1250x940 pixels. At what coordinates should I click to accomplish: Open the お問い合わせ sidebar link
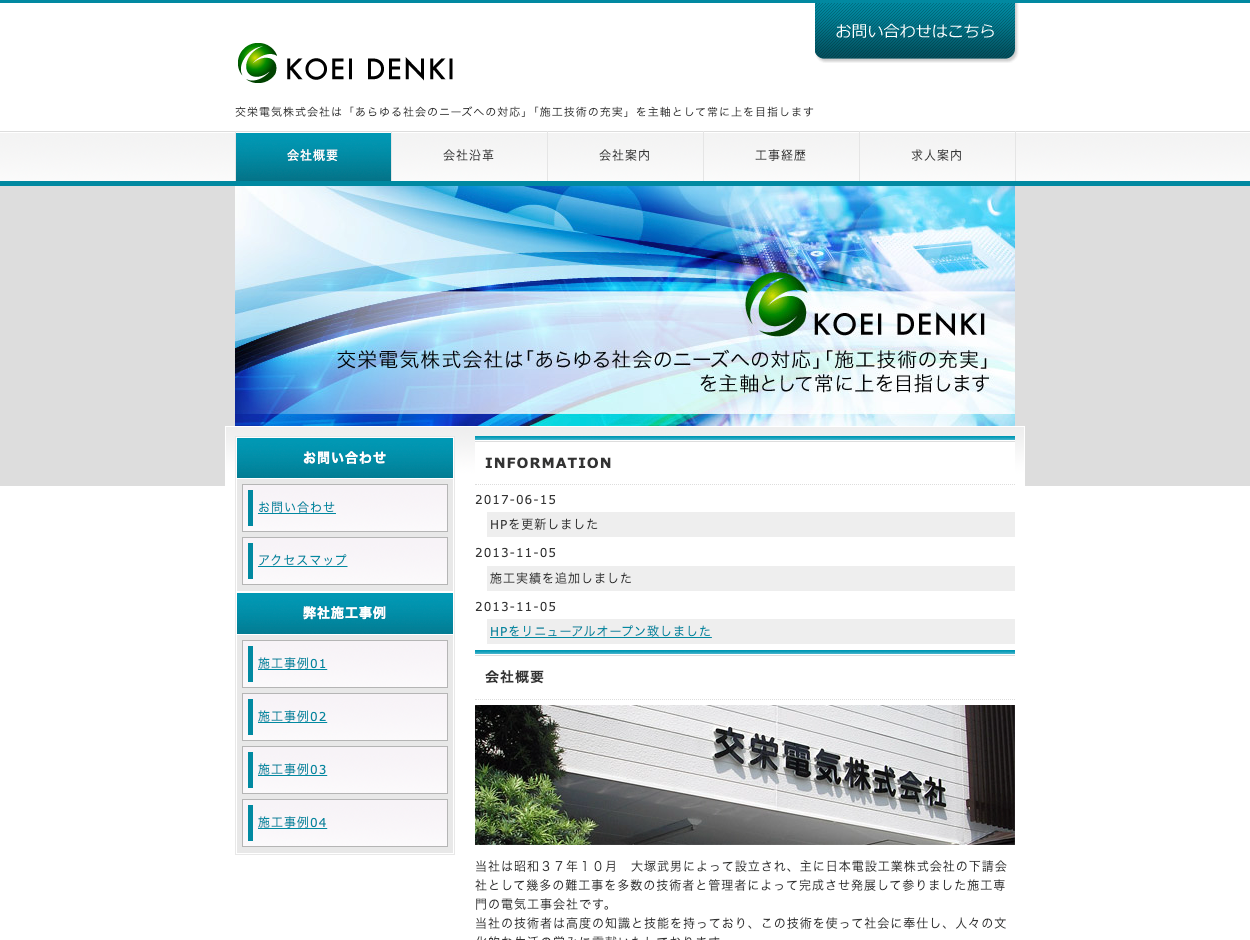coord(296,507)
